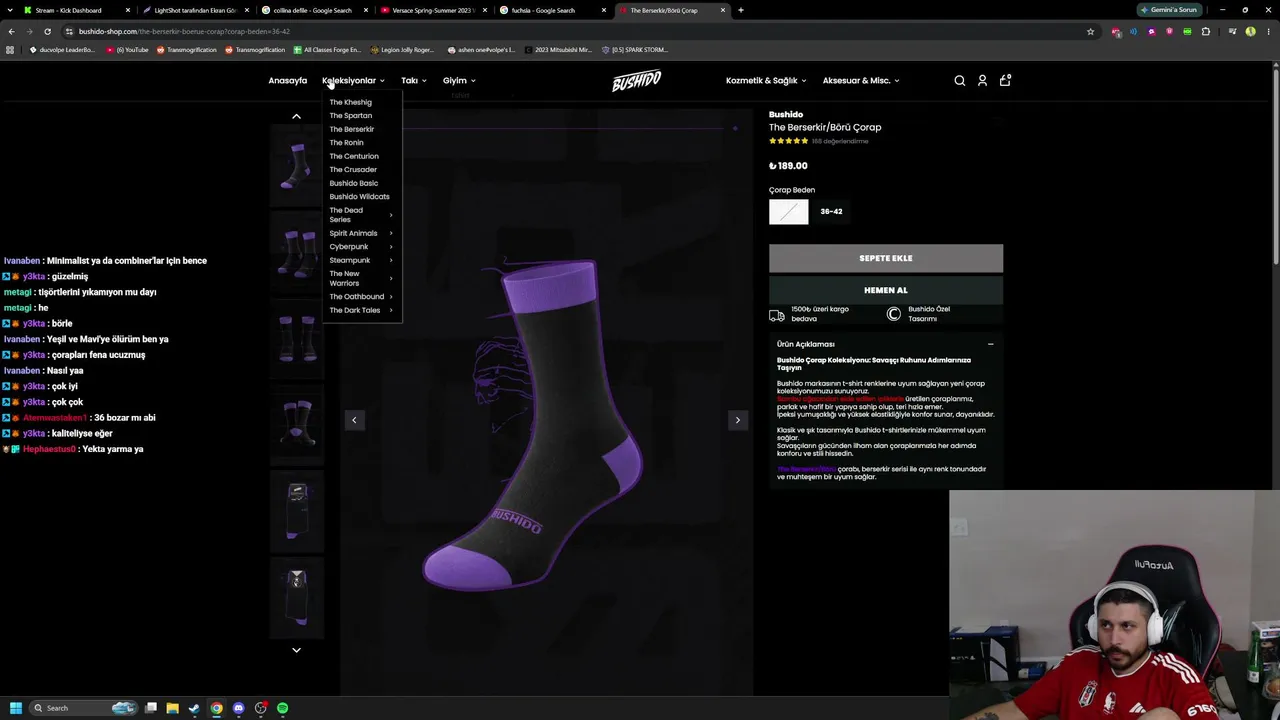Open the Chrome extensions puzzle icon
The height and width of the screenshot is (720, 1280).
[1205, 31]
